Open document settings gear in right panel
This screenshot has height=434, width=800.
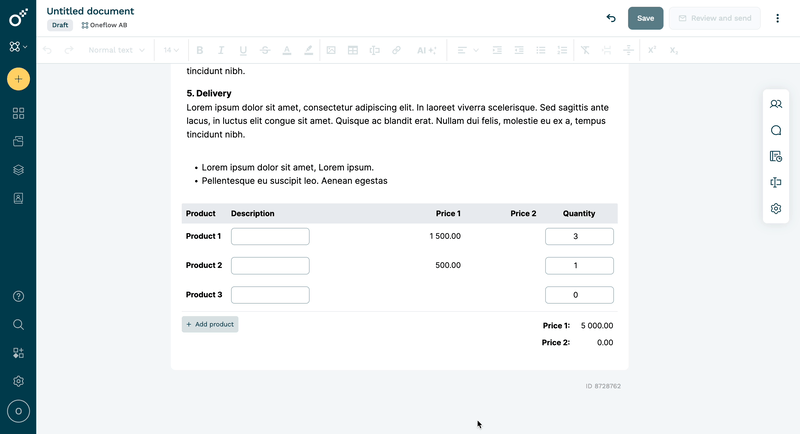point(776,209)
